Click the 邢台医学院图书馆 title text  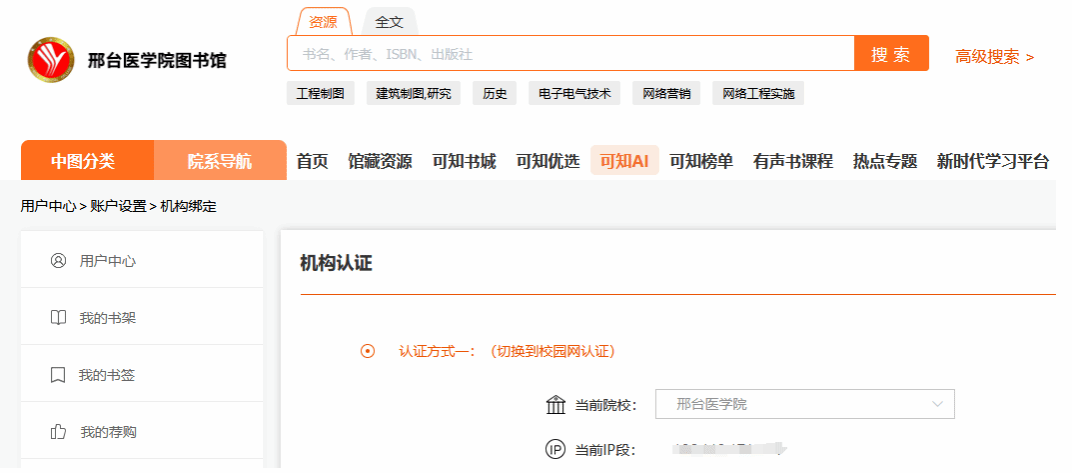[157, 60]
